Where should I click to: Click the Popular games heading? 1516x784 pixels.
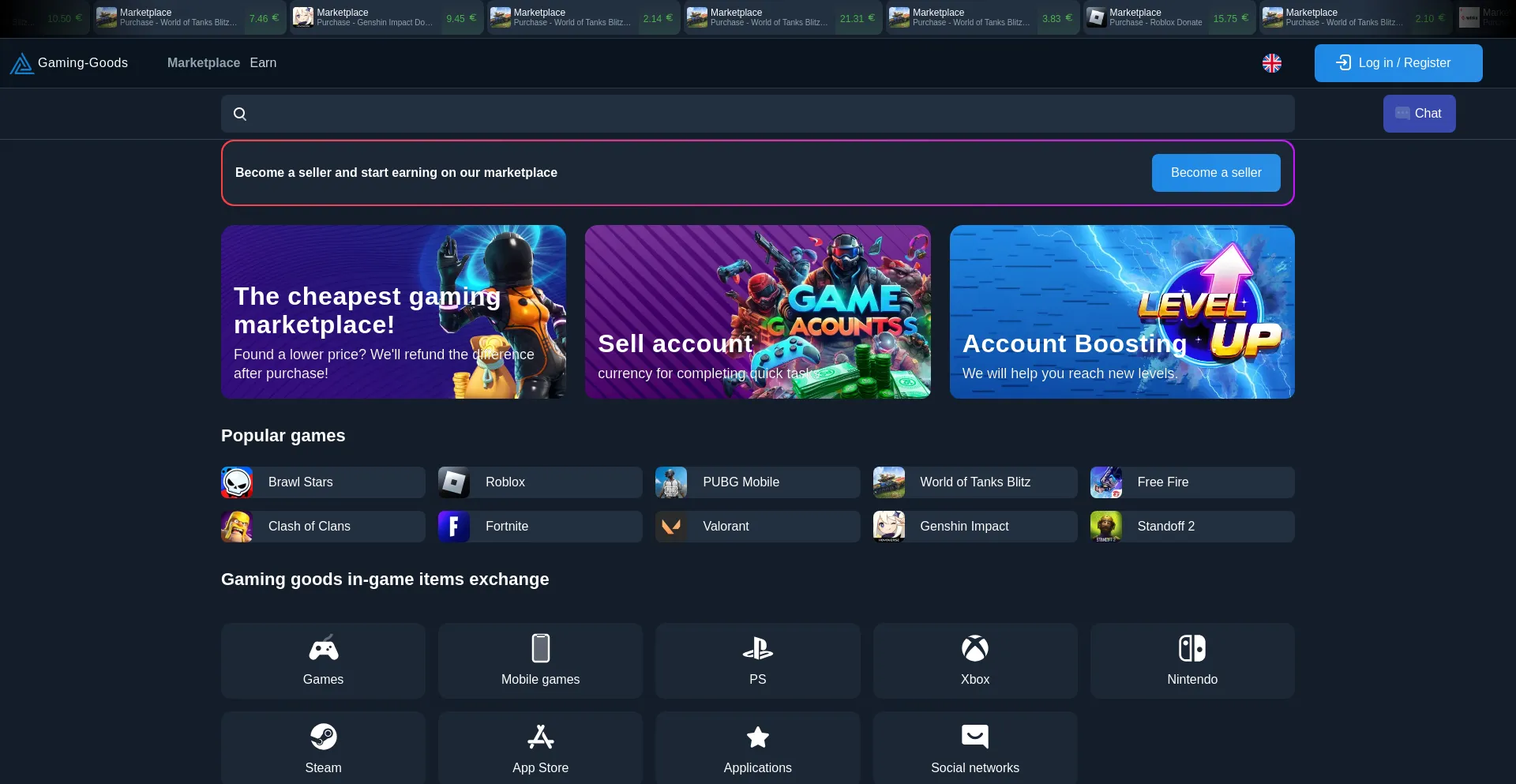coord(283,436)
